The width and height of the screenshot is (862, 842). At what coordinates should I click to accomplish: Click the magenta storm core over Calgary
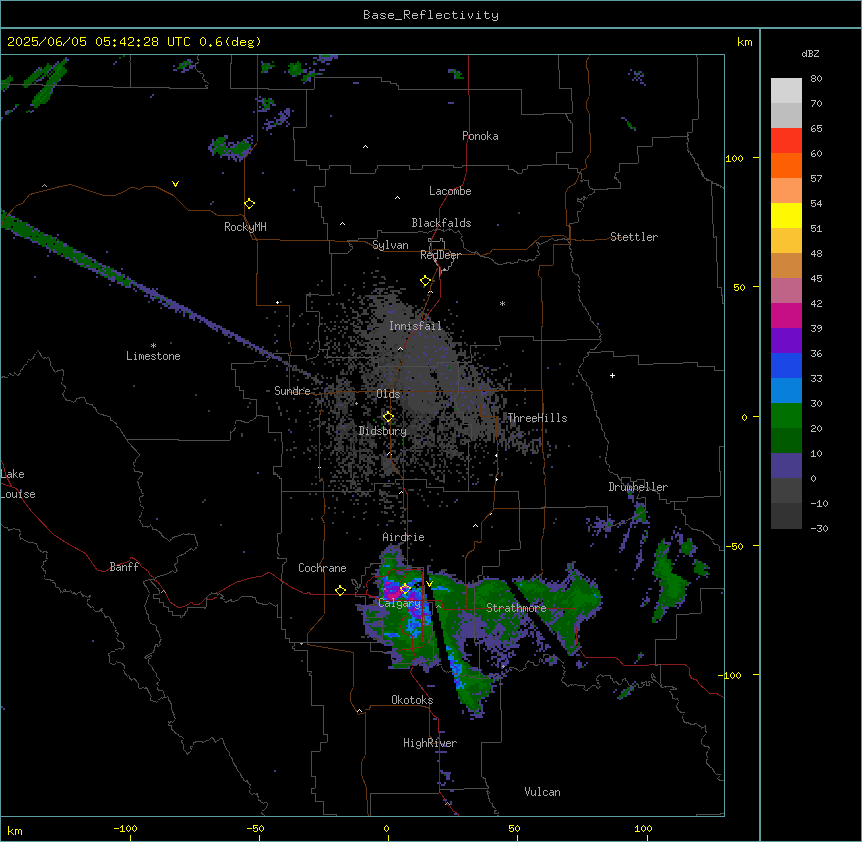(393, 591)
